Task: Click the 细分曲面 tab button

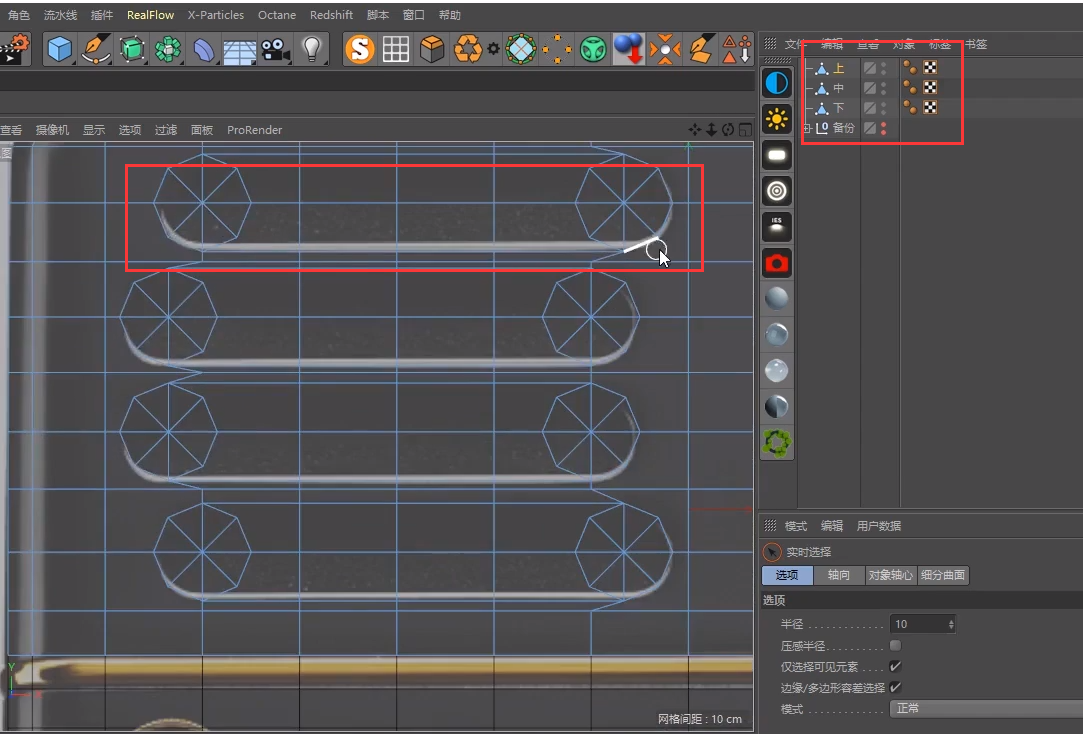Action: [x=944, y=575]
